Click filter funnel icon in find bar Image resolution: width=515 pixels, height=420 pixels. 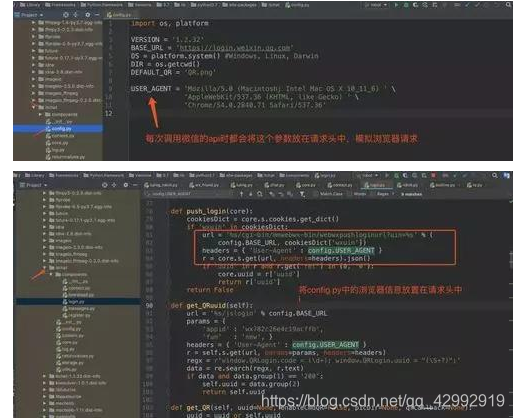coord(302,194)
